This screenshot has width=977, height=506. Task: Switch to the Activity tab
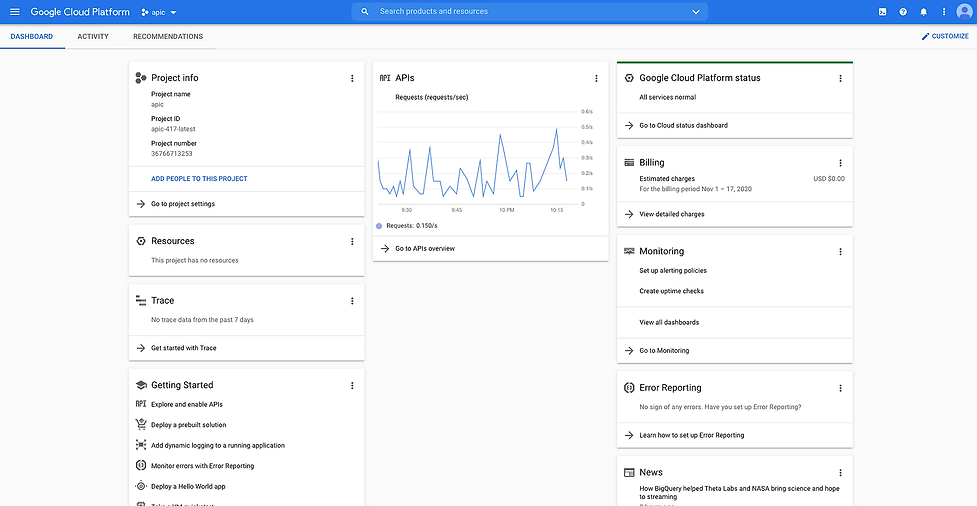click(93, 37)
